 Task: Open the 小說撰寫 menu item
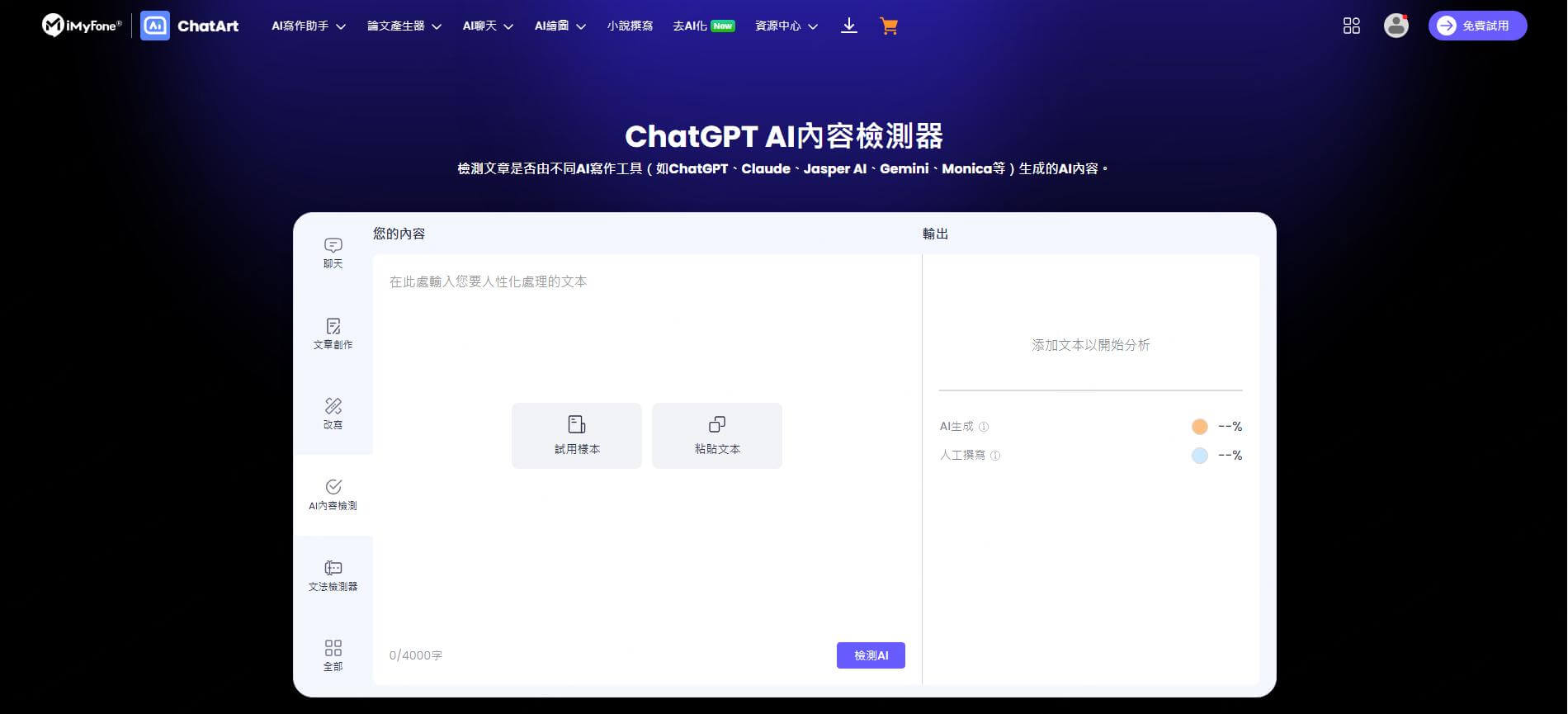pos(630,26)
